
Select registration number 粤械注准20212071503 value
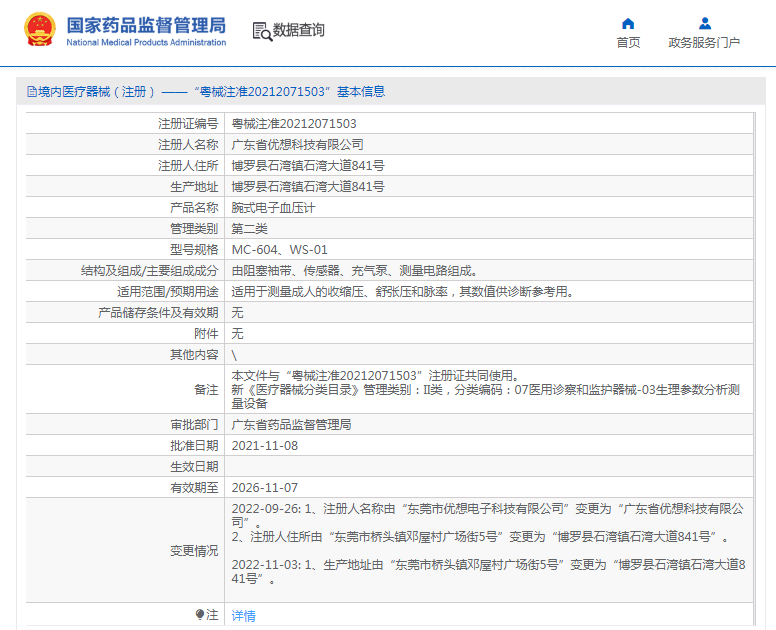click(294, 124)
